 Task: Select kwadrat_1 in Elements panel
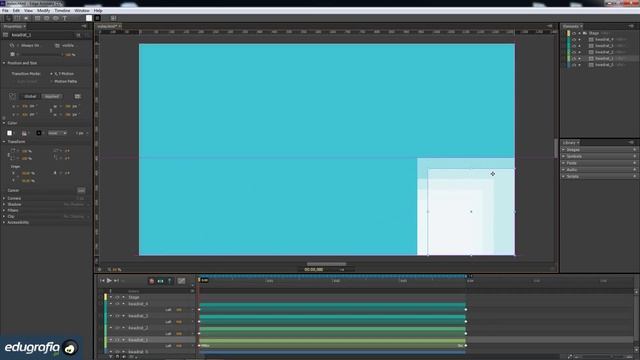pos(604,59)
